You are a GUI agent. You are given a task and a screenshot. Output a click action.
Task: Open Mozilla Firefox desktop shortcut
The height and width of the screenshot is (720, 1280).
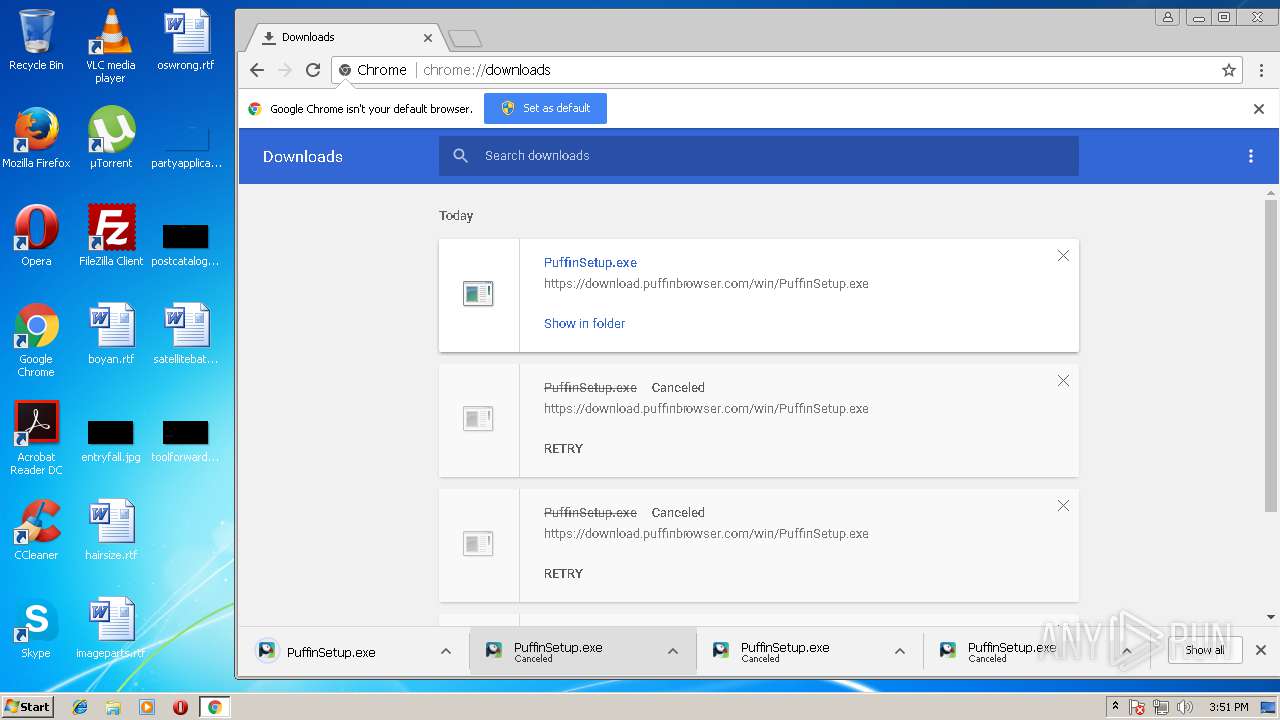coord(36,138)
